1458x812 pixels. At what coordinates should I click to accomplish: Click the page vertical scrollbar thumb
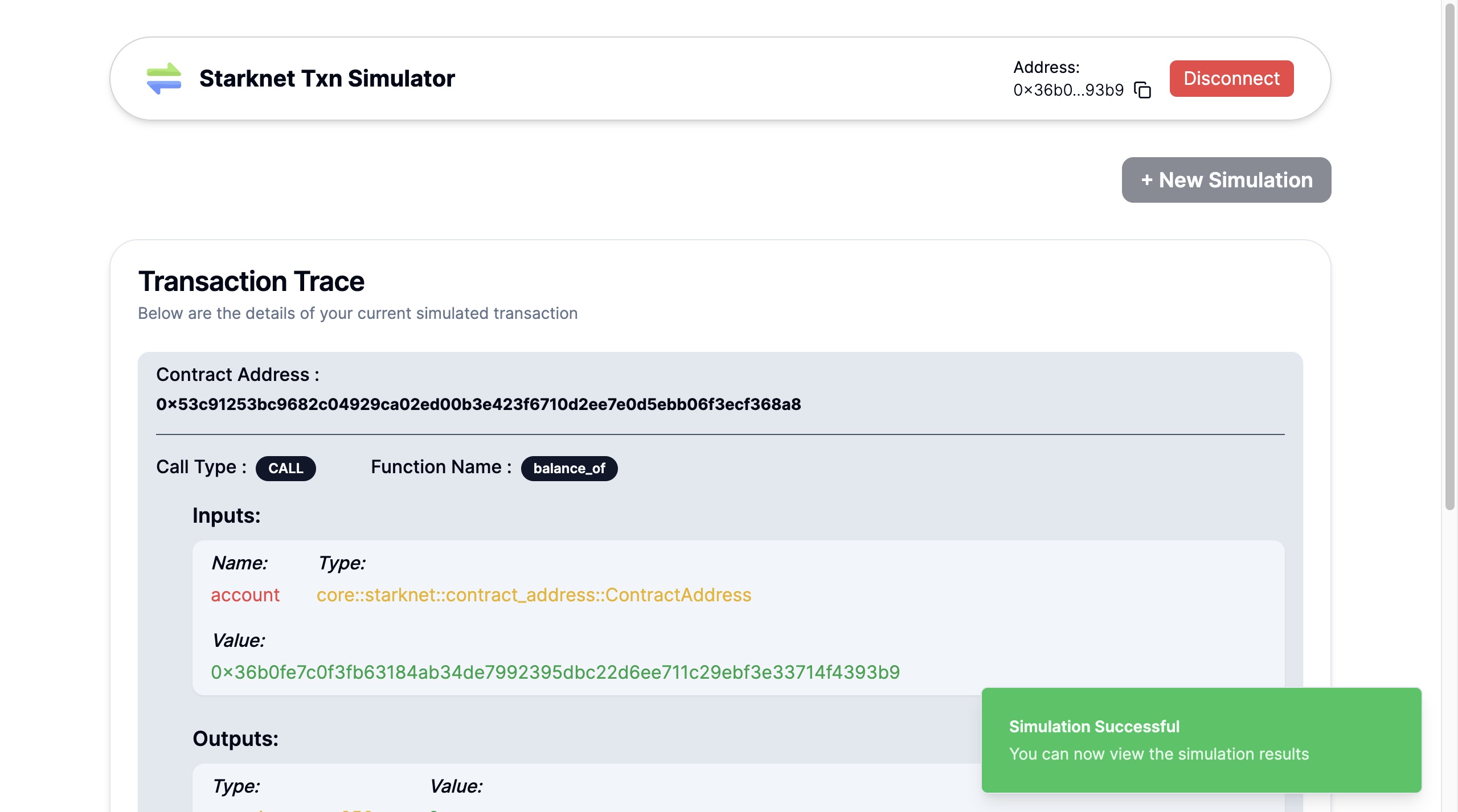click(1450, 256)
